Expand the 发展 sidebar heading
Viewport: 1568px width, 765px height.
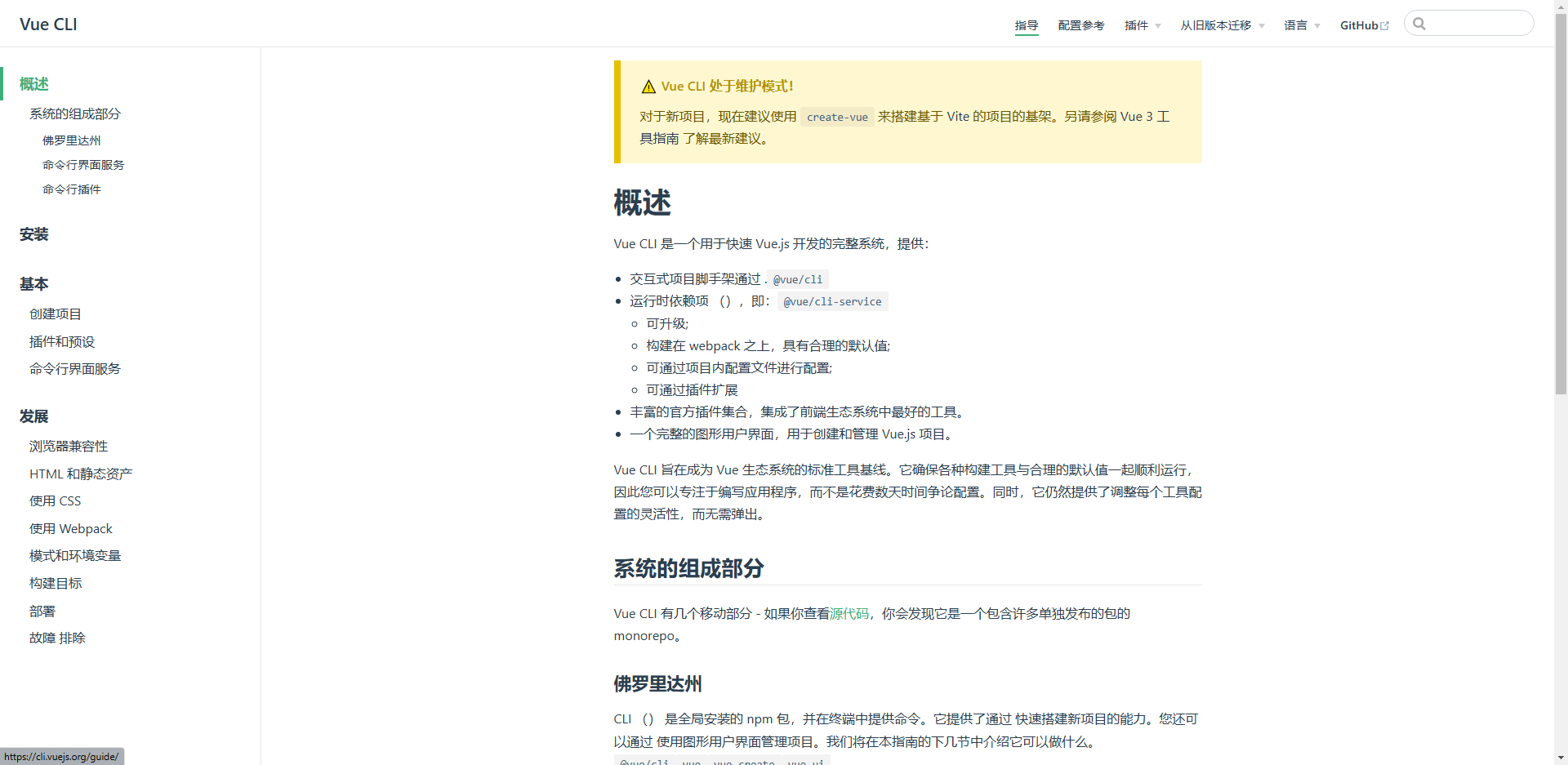tap(34, 416)
